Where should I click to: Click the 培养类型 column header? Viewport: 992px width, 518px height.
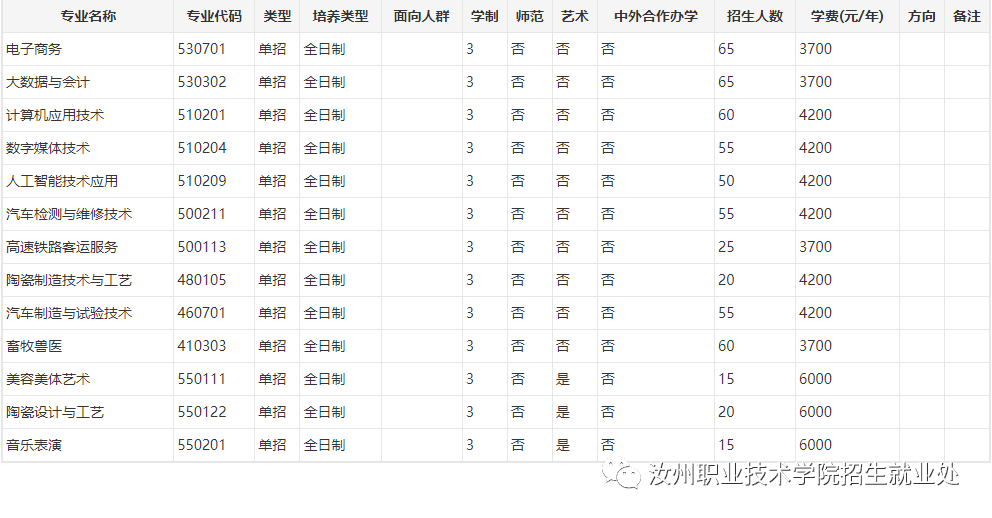pyautogui.click(x=340, y=17)
